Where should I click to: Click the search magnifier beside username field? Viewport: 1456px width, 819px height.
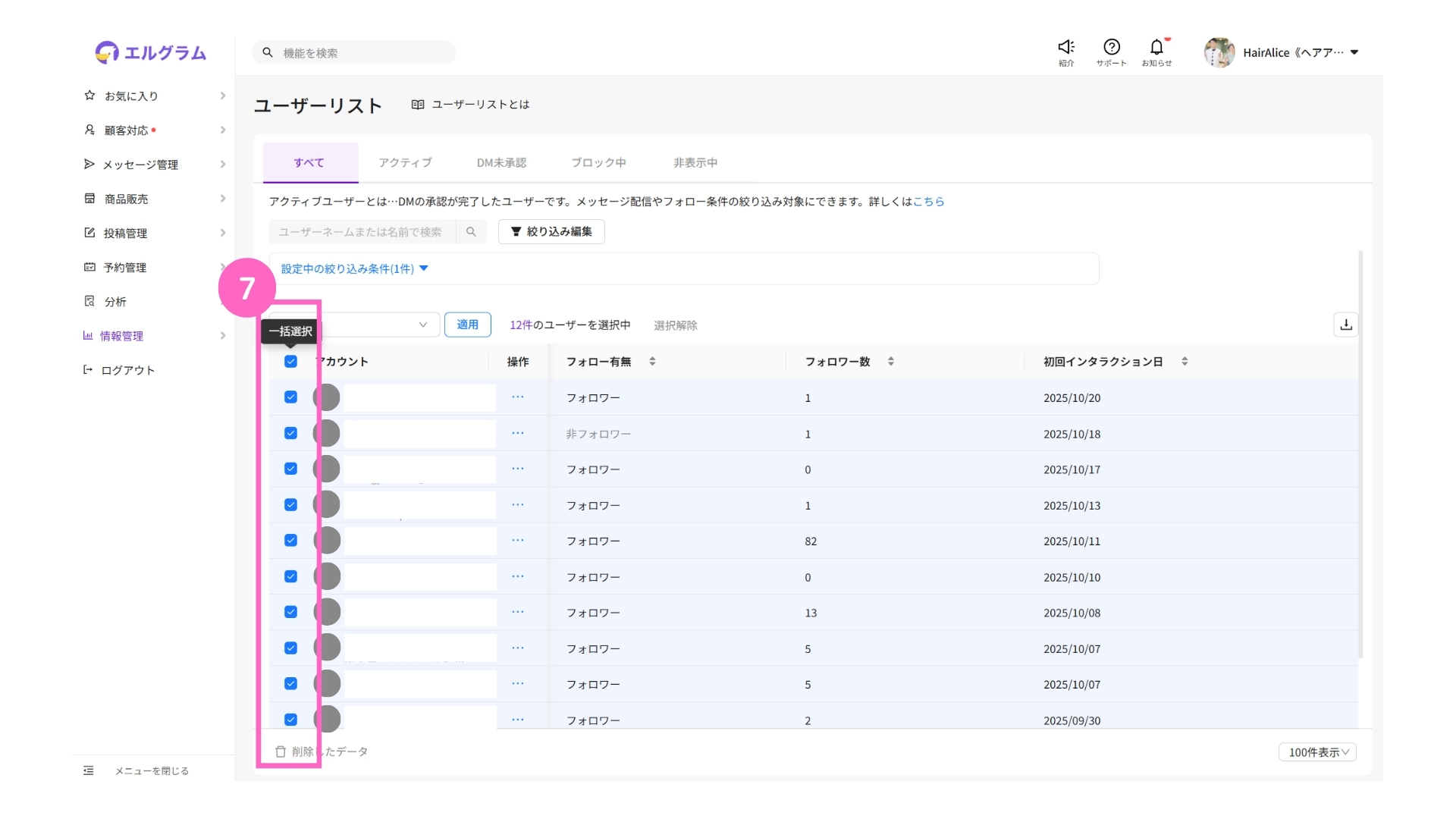click(x=471, y=232)
